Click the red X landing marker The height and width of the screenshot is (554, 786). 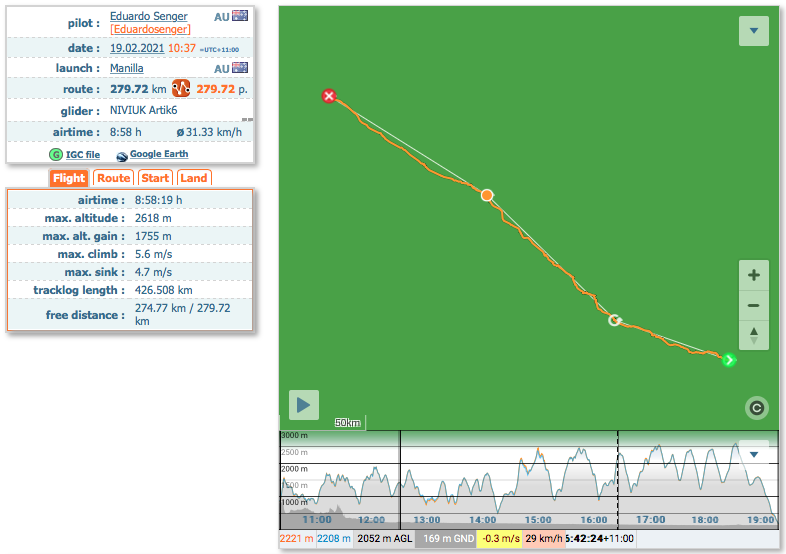(328, 96)
